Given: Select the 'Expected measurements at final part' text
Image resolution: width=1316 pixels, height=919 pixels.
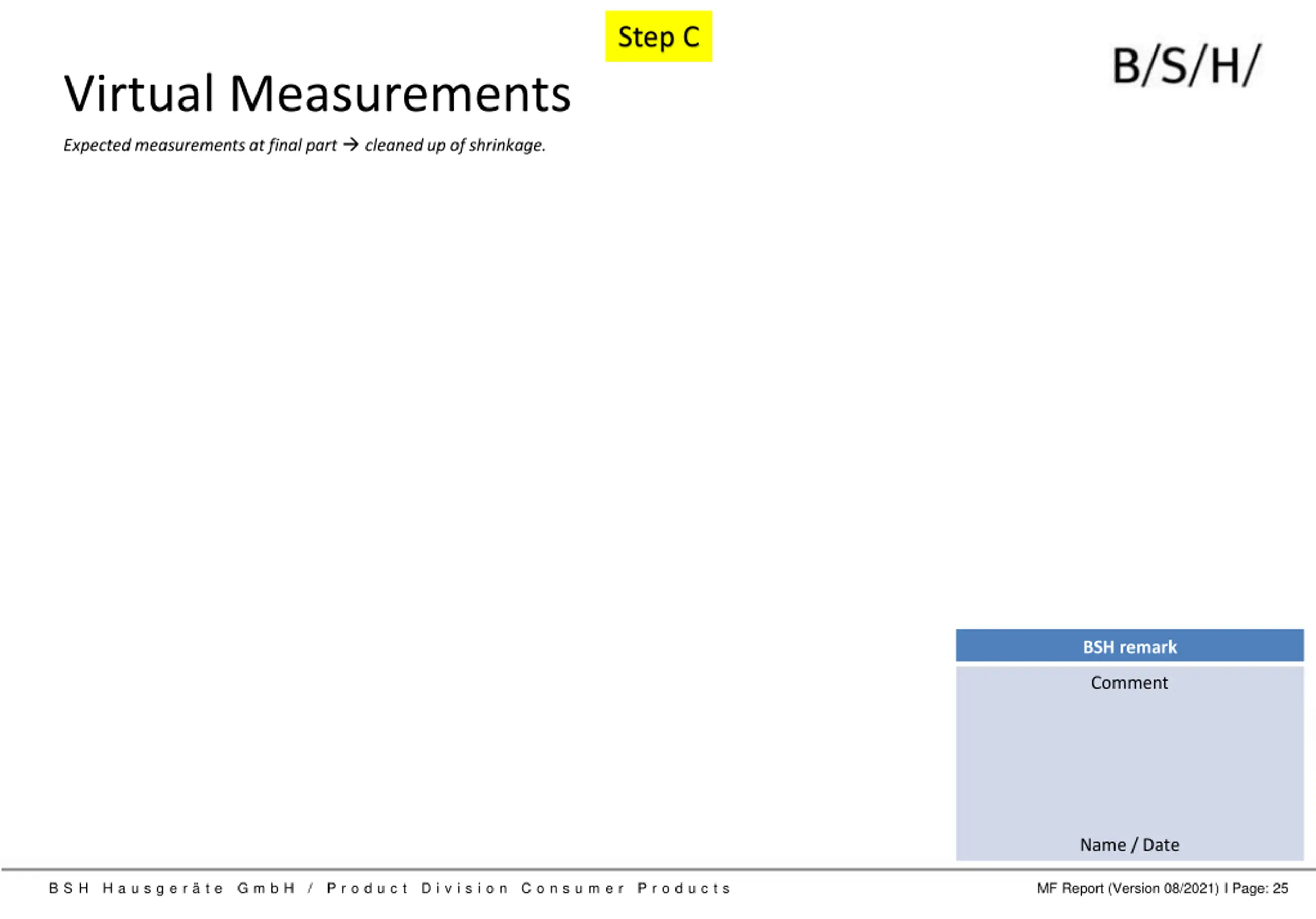Looking at the screenshot, I should point(200,145).
